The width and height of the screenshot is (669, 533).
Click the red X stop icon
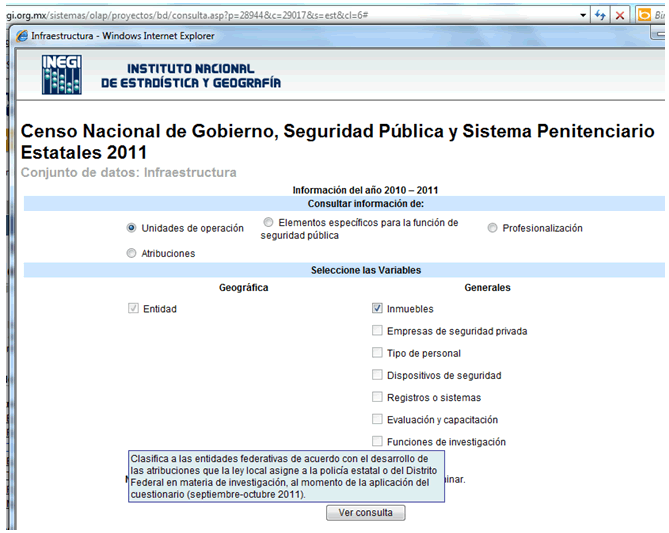click(620, 16)
